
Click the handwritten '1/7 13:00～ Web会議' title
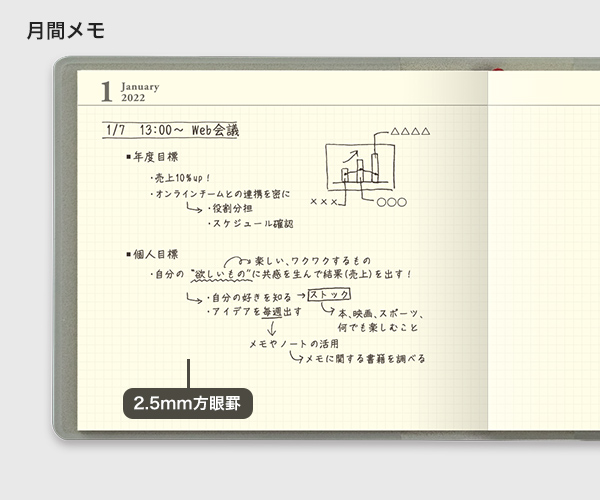click(171, 130)
